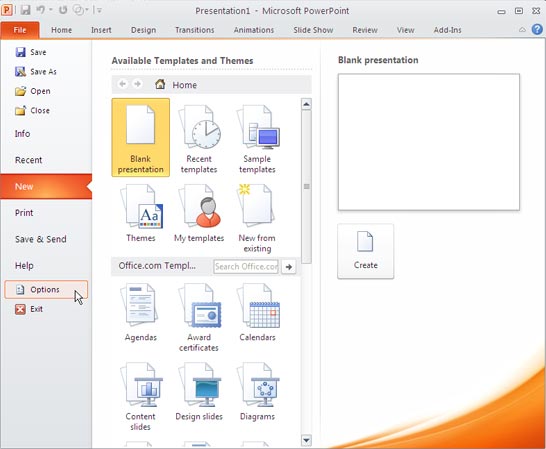Open Agendas Office.com templates

141,312
